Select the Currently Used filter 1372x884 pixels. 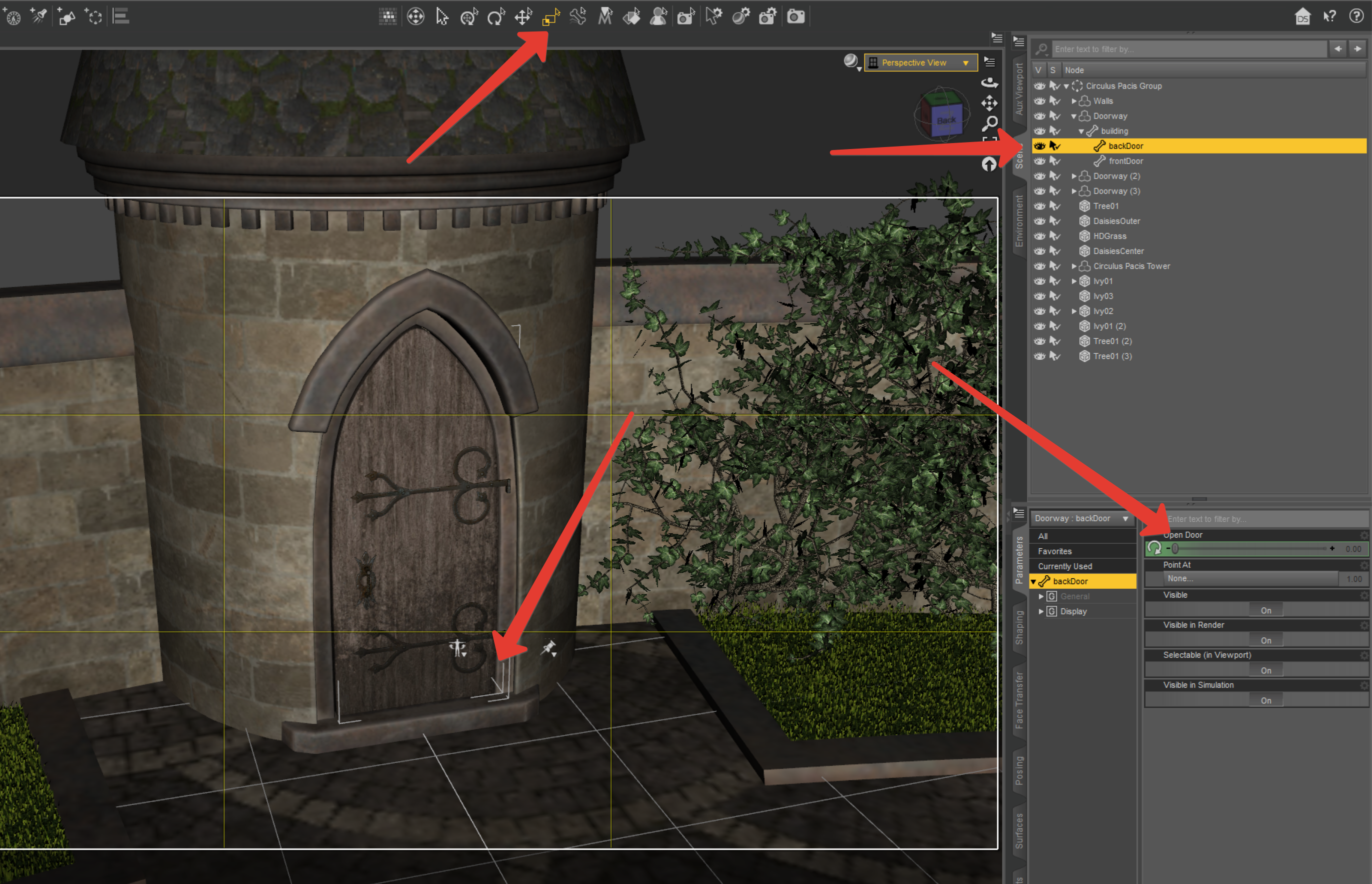(1064, 566)
